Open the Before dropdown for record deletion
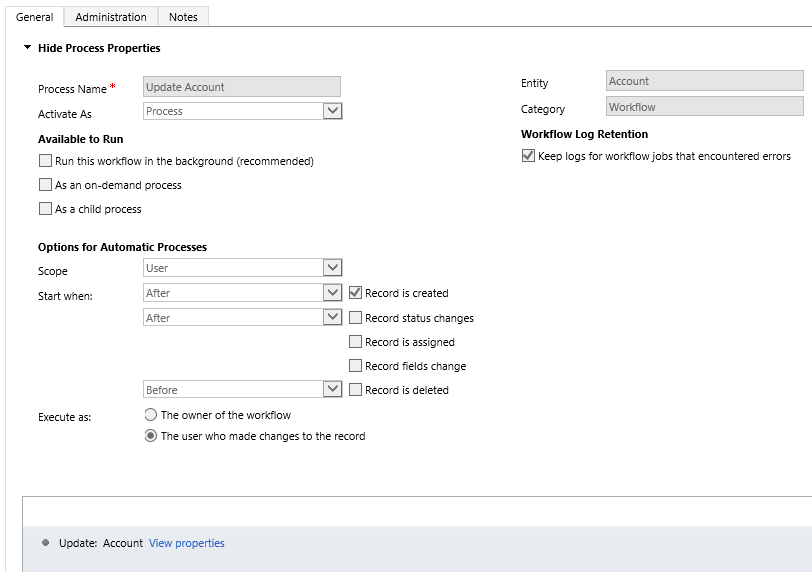The height and width of the screenshot is (572, 812). pyautogui.click(x=242, y=389)
